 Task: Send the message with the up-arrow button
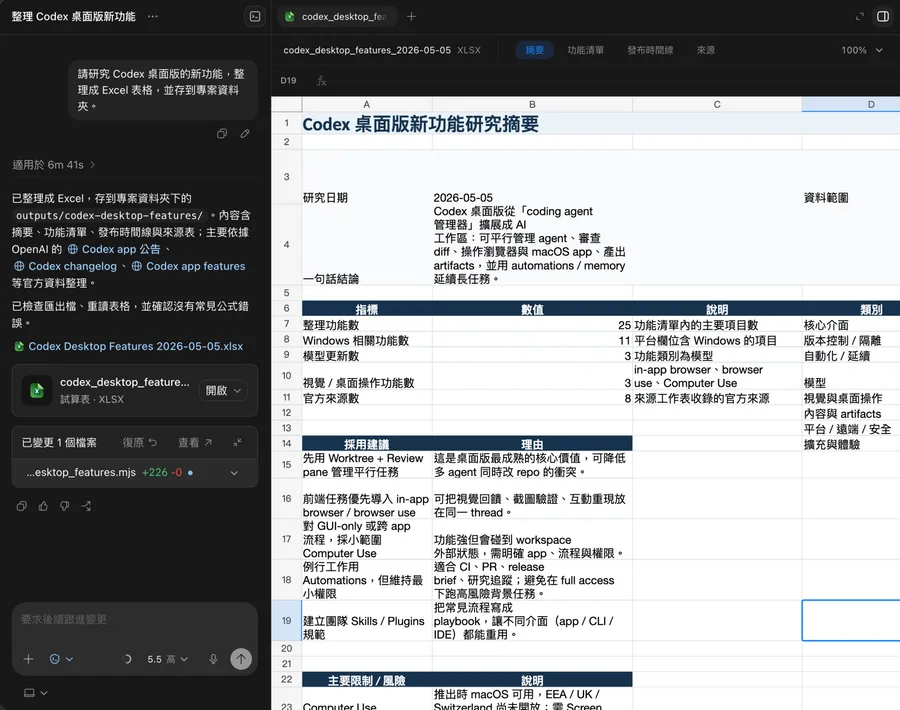pos(241,659)
